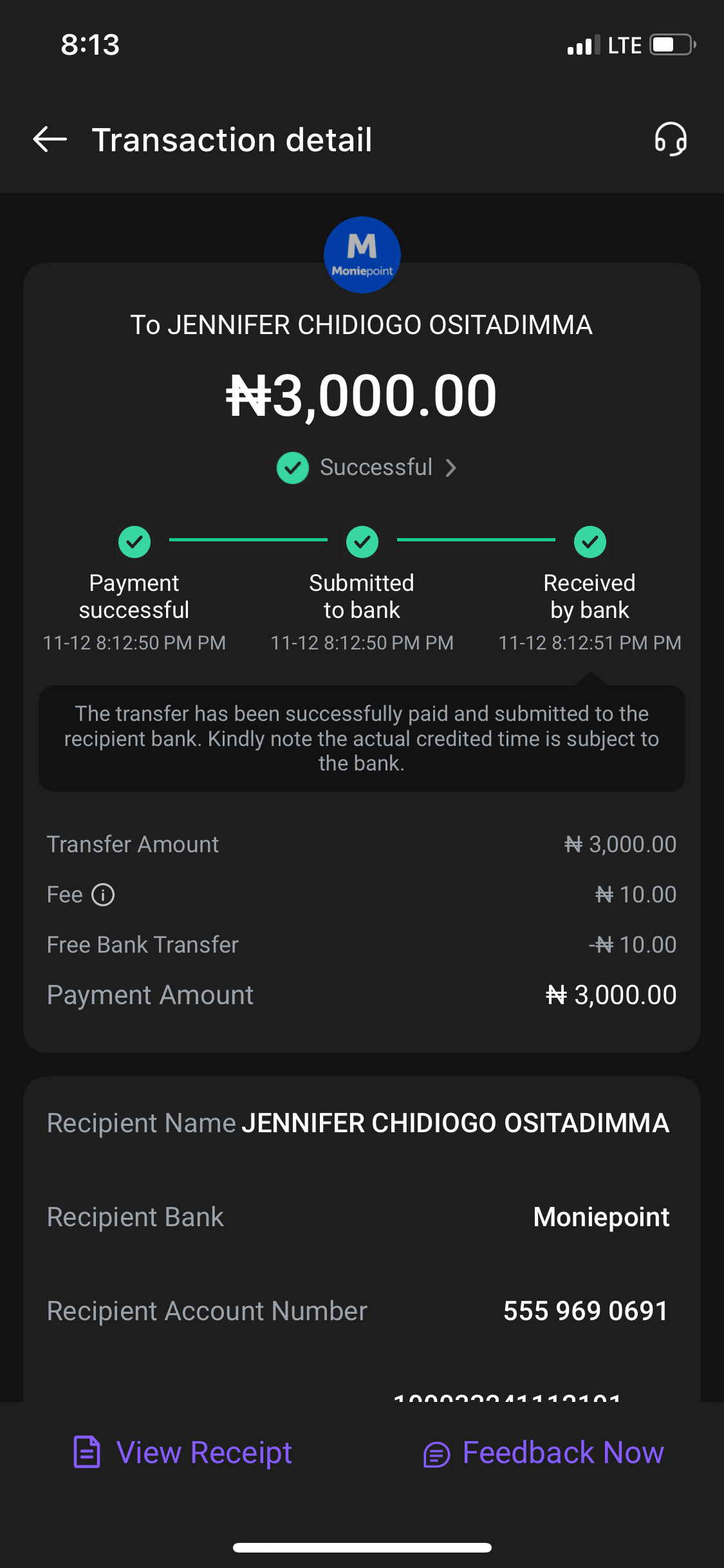This screenshot has width=724, height=1568.
Task: Tap the Feedback chat bubble icon
Action: [436, 1454]
